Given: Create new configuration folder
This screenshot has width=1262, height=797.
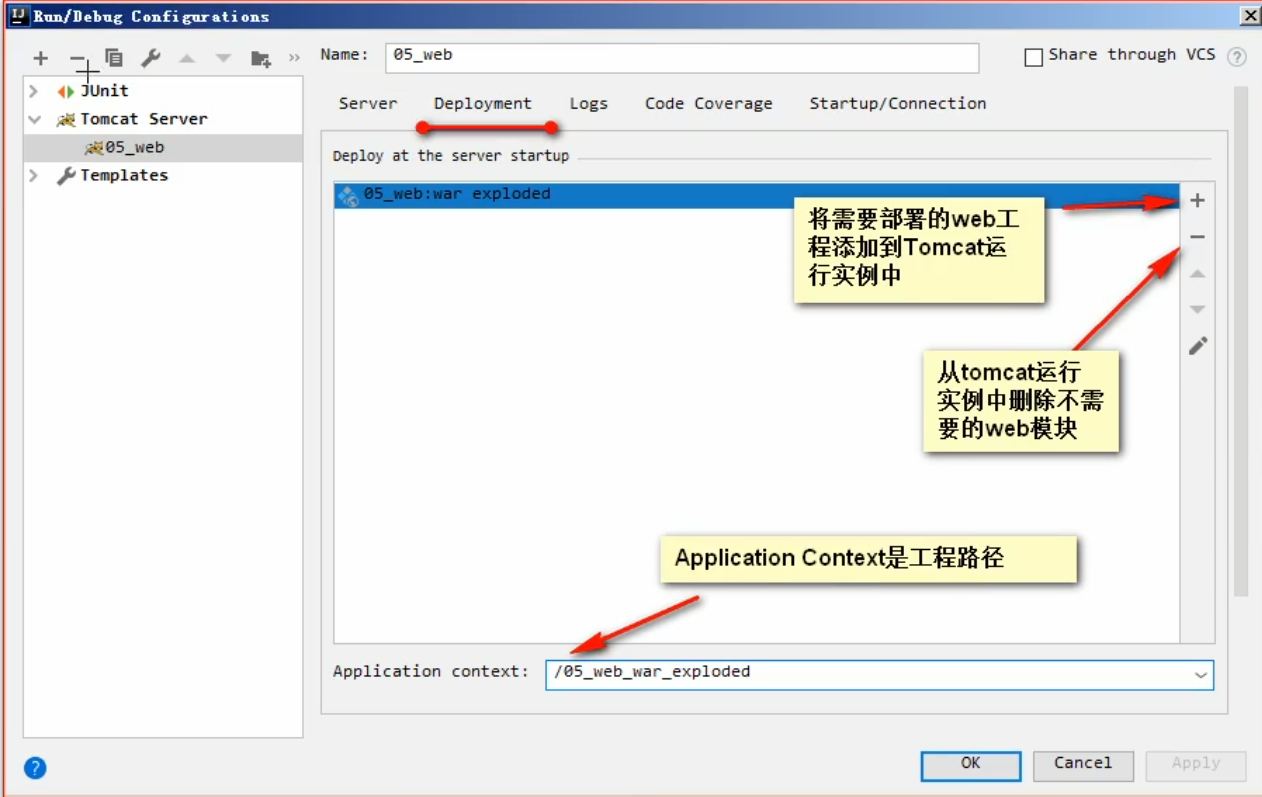Looking at the screenshot, I should tap(261, 59).
